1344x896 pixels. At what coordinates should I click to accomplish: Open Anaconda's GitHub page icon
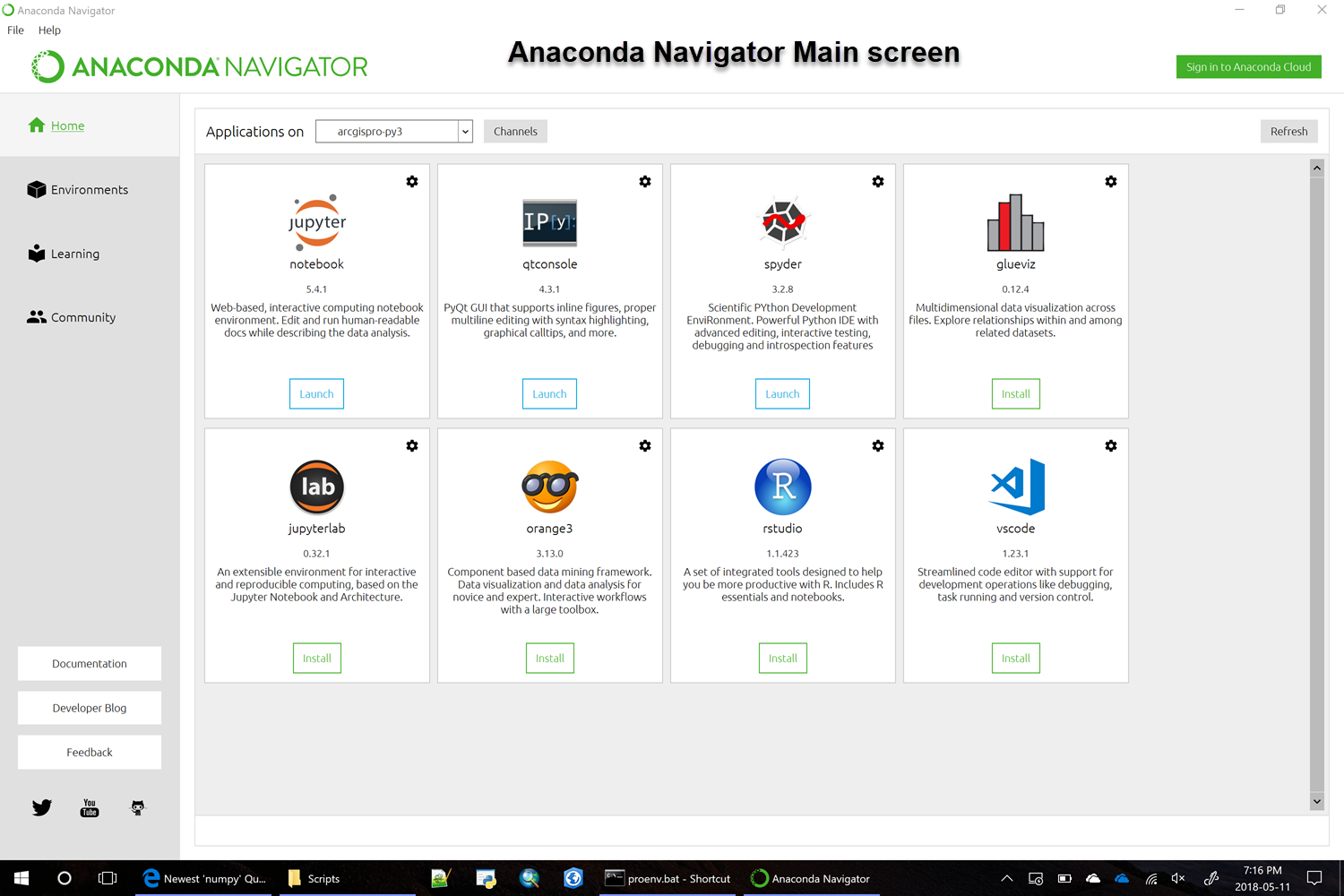coord(137,808)
